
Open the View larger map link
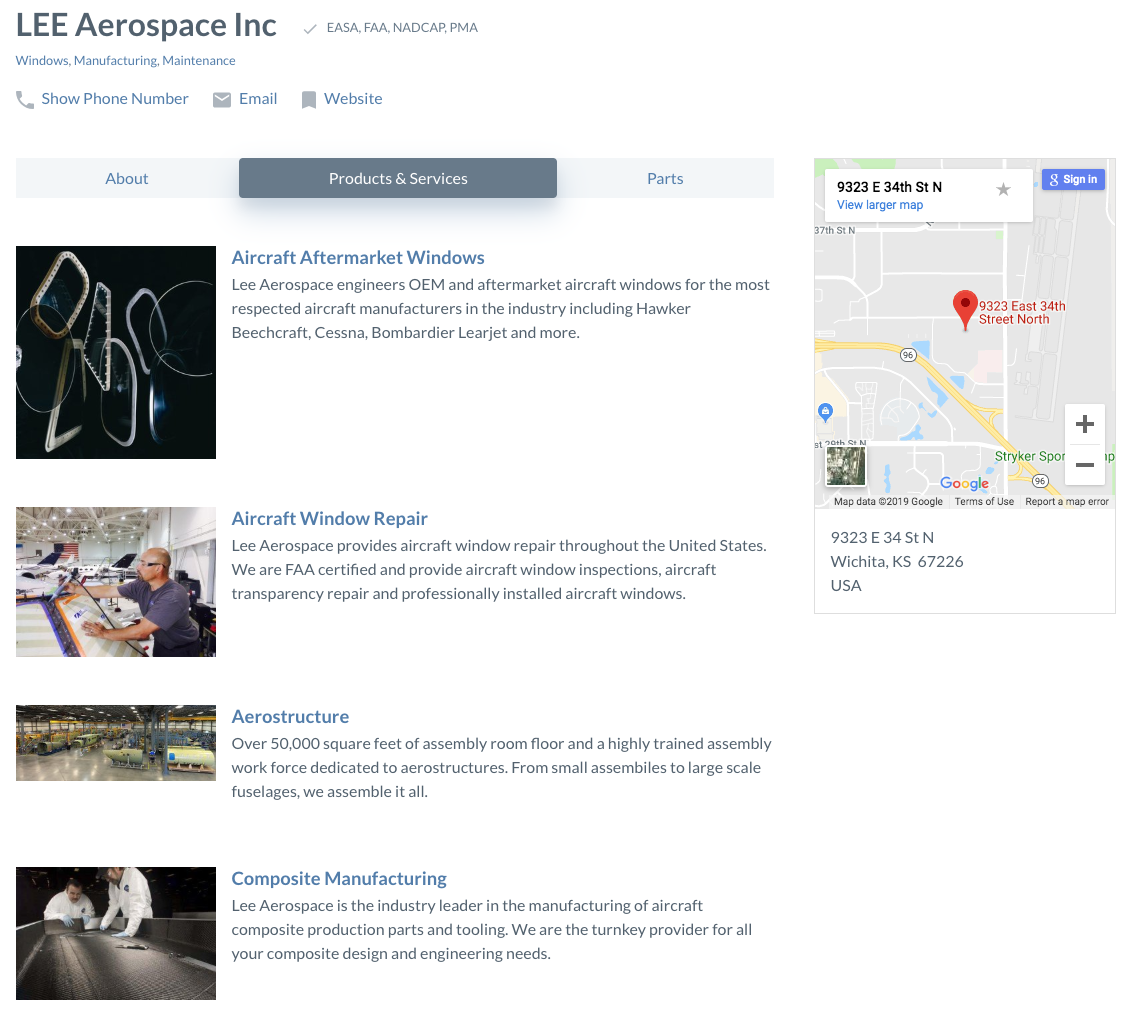coord(880,205)
